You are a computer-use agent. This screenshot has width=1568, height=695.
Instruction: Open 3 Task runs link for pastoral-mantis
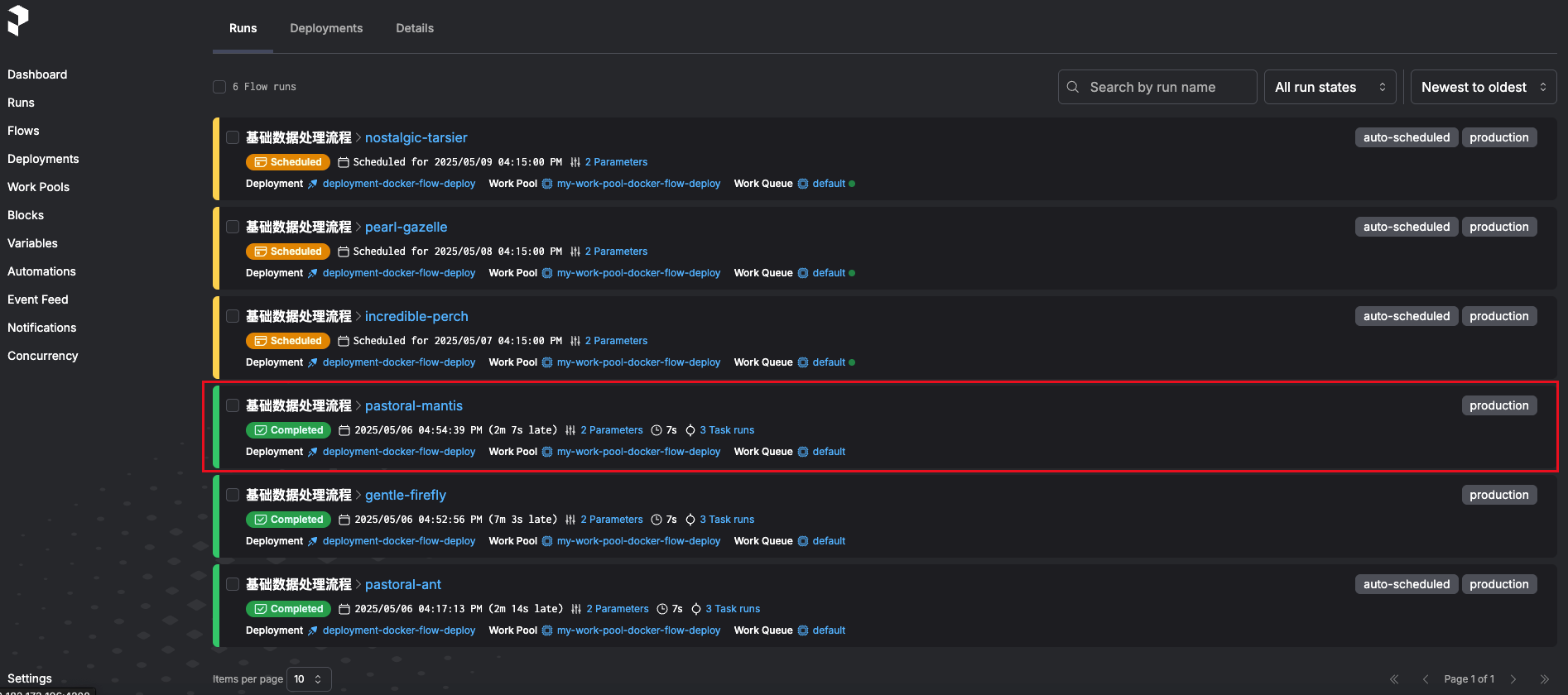pyautogui.click(x=726, y=430)
